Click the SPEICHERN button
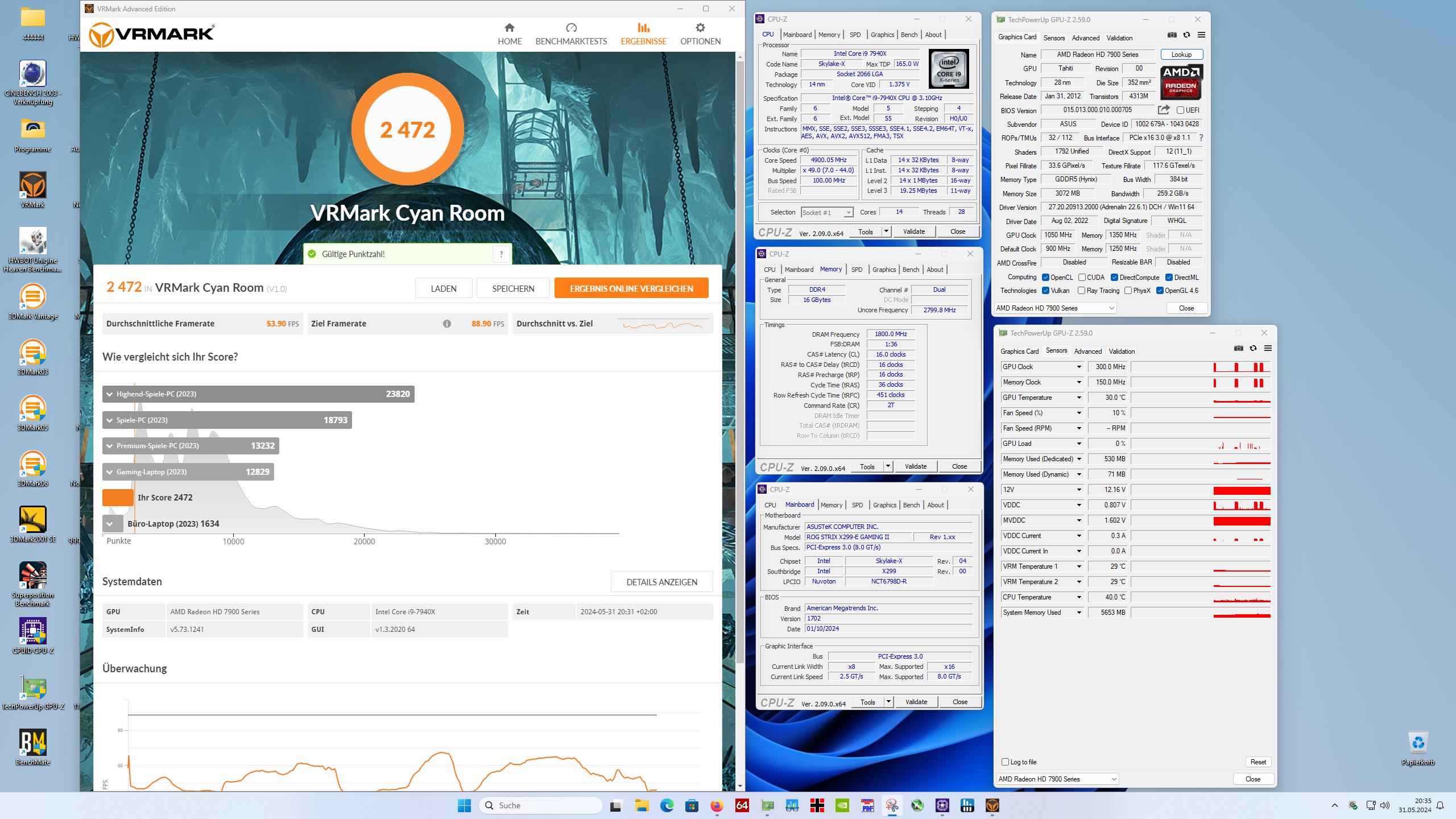This screenshot has width=1456, height=819. (513, 288)
